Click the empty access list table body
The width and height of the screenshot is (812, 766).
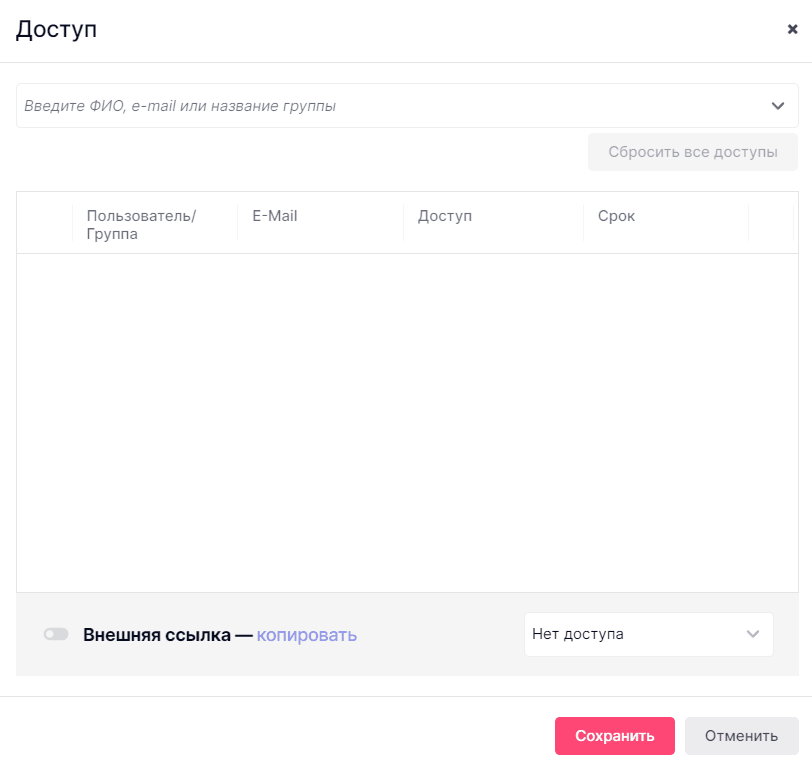pos(406,420)
